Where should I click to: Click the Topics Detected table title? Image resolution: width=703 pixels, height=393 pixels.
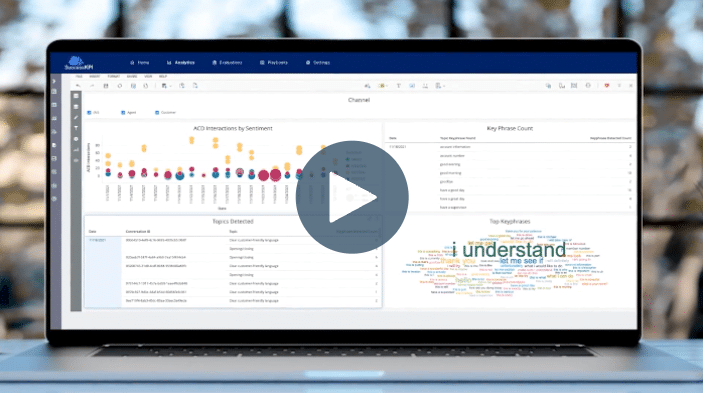[x=233, y=221]
